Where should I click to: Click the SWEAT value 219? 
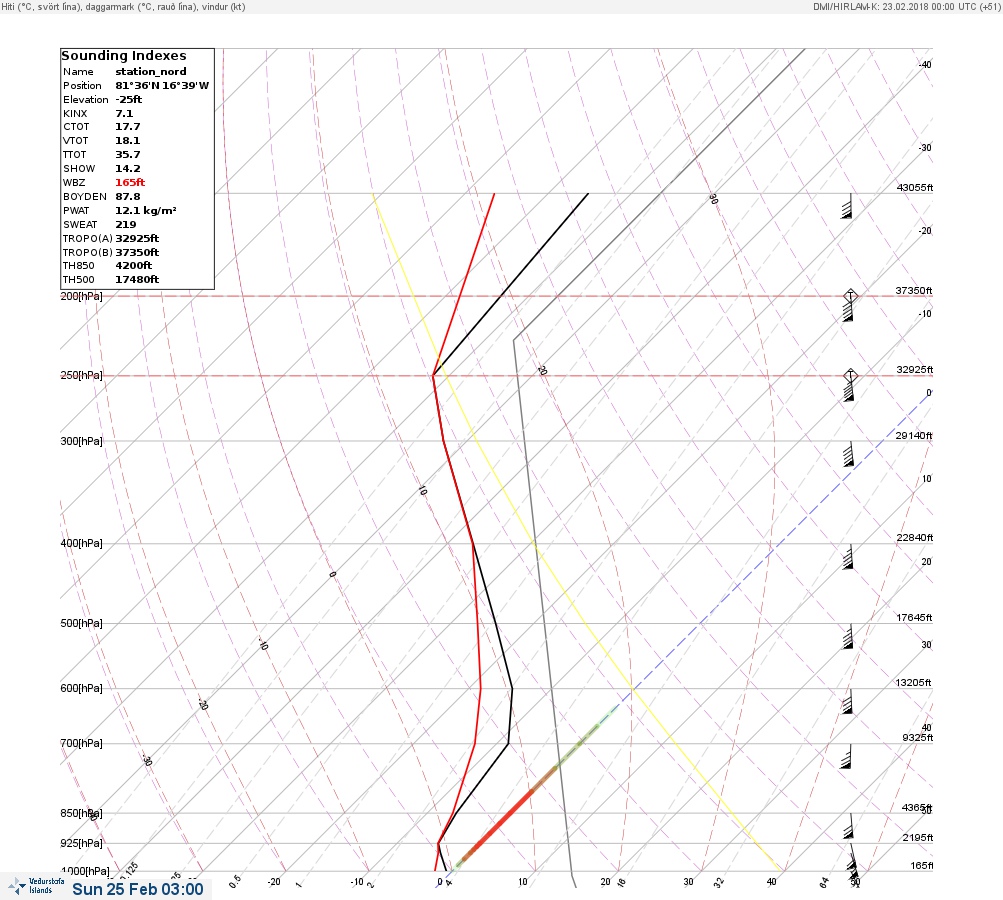coord(125,225)
